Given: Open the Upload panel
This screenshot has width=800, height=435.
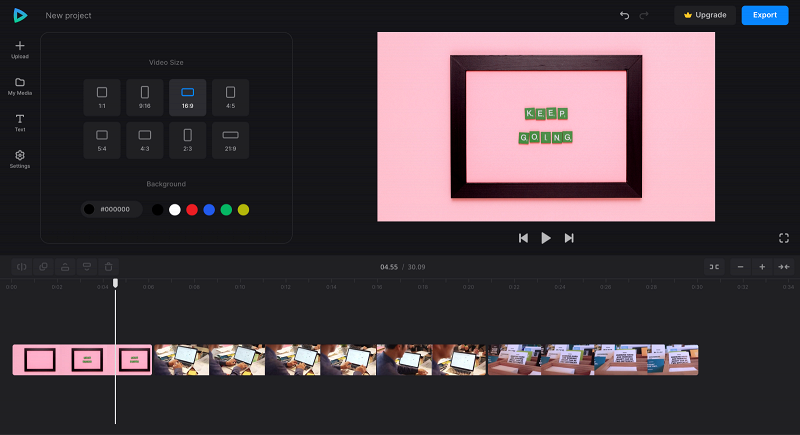Looking at the screenshot, I should pyautogui.click(x=20, y=49).
